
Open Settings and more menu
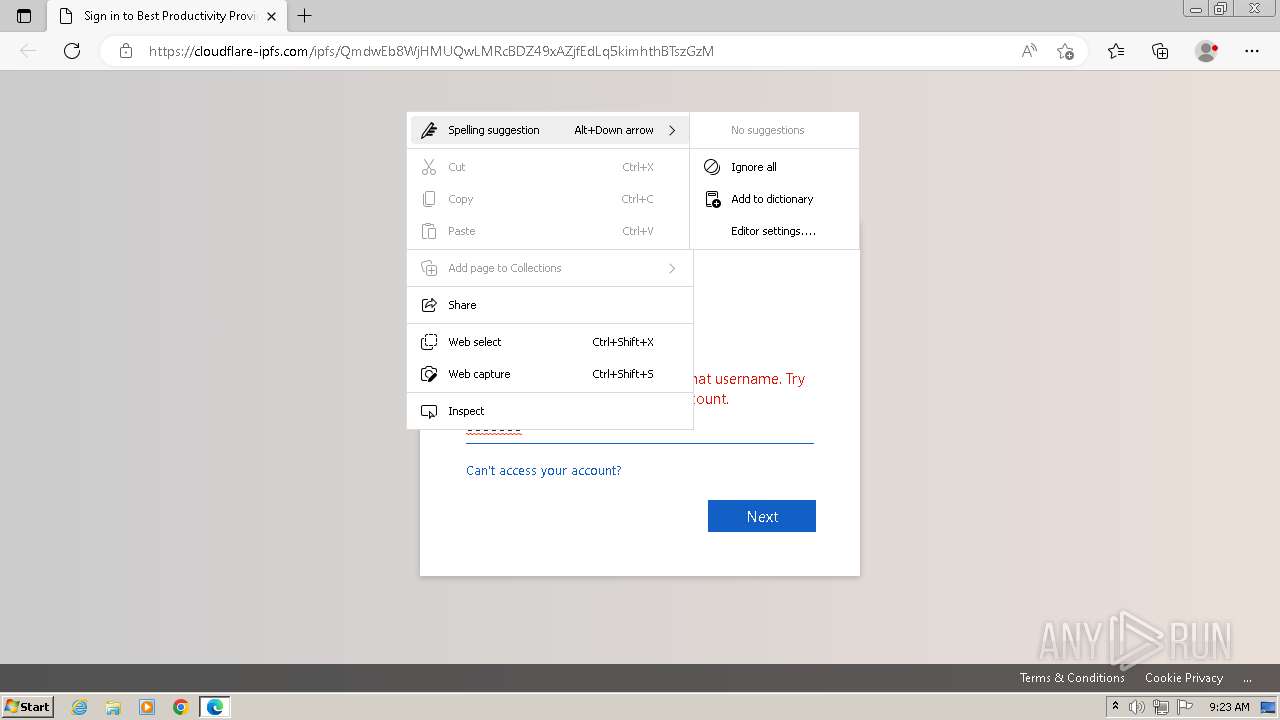[x=1252, y=51]
